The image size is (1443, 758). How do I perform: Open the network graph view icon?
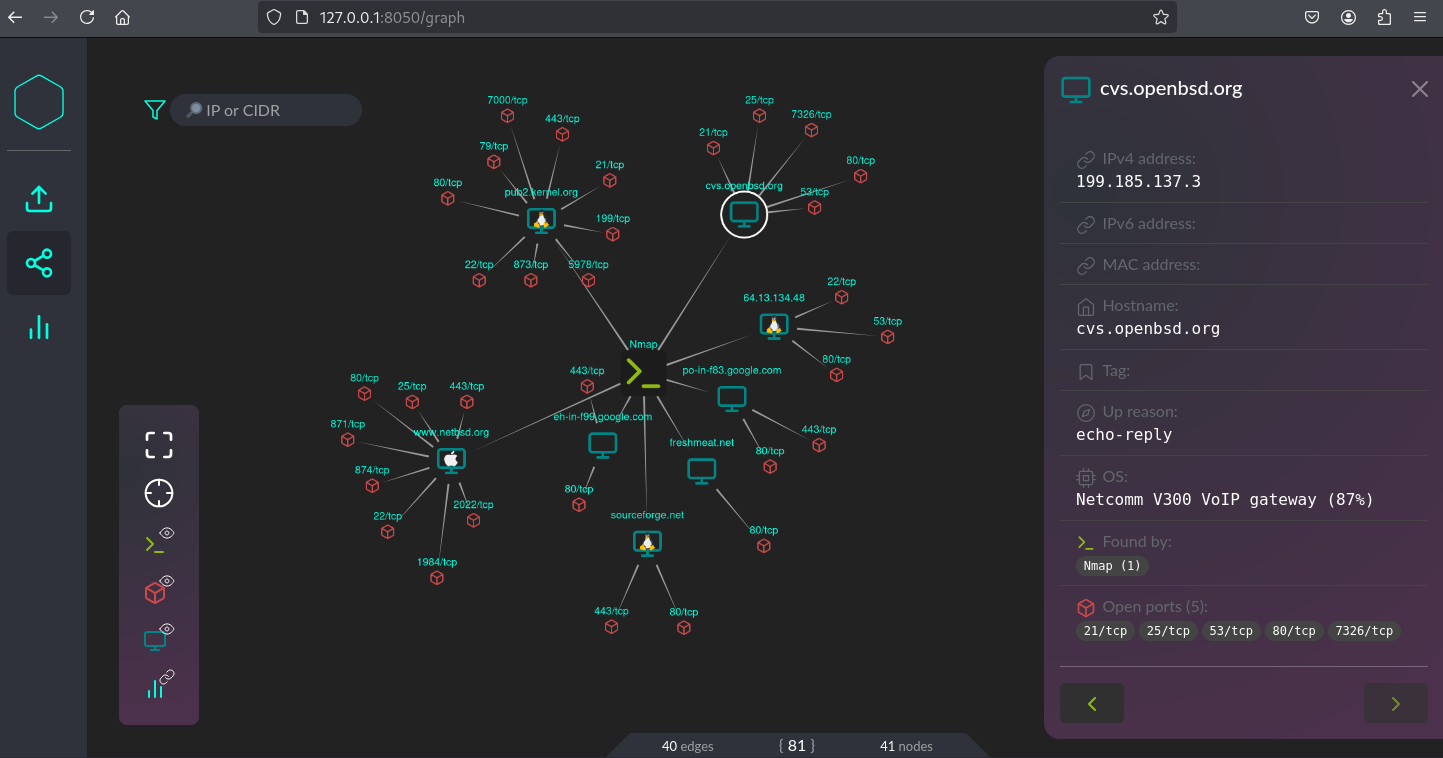pyautogui.click(x=39, y=264)
